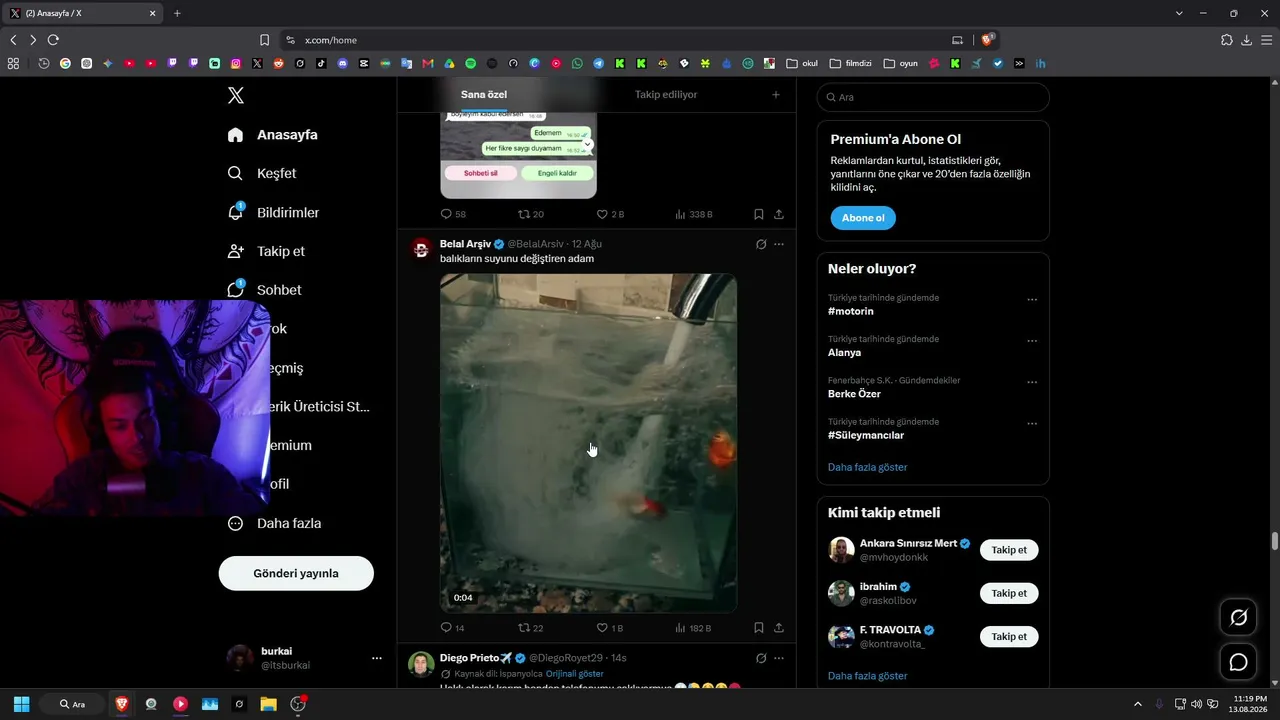The width and height of the screenshot is (1280, 720).
Task: Follow Ankara Sınırsız Mert
Action: coord(1009,550)
